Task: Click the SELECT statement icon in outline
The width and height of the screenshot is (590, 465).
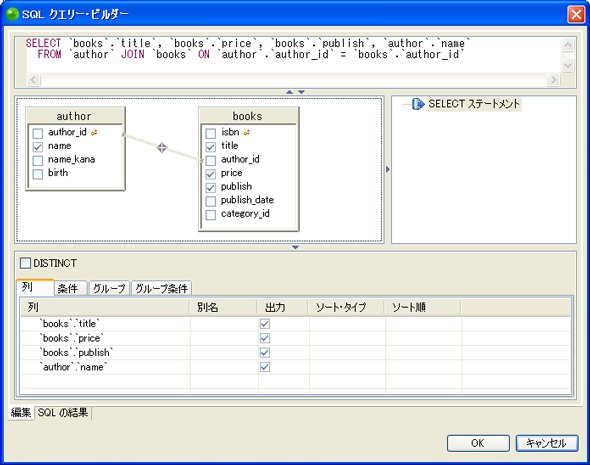Action: [418, 103]
